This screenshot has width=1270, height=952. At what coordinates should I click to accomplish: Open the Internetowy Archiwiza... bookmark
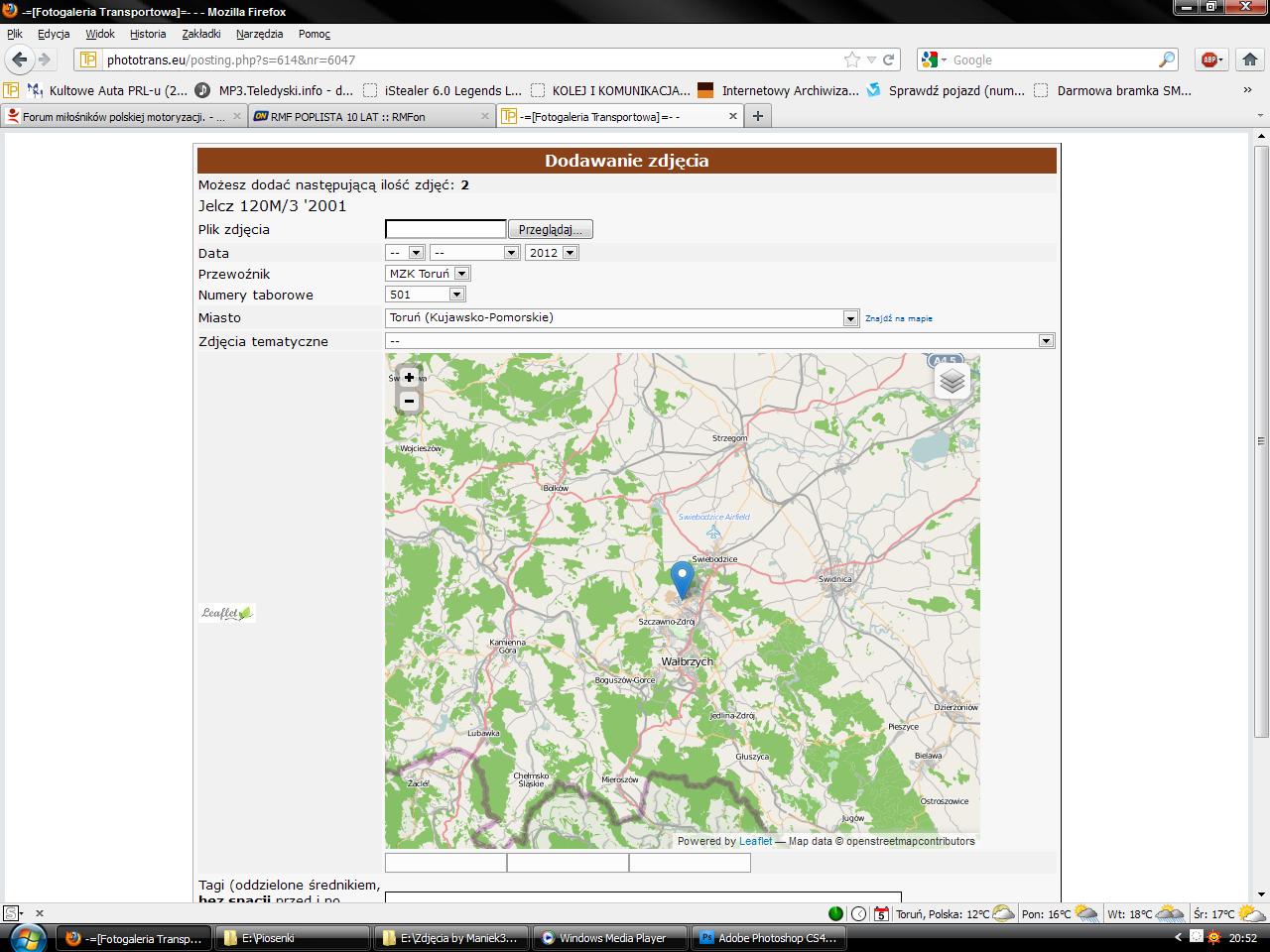point(779,90)
